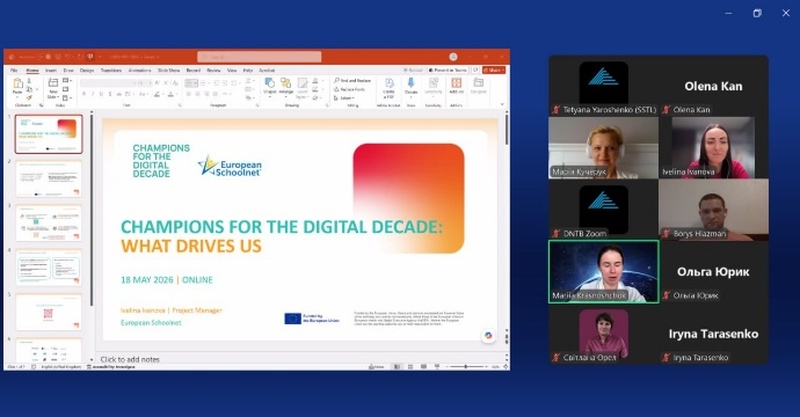Switch to the Slide Show tab
This screenshot has height=417, width=800.
click(168, 70)
